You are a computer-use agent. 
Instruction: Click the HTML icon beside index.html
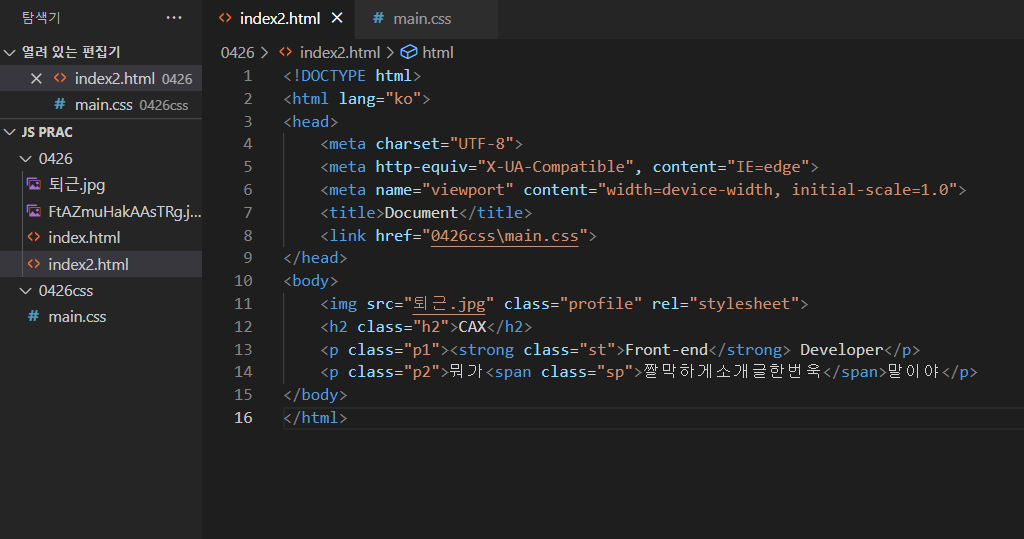pyautogui.click(x=34, y=237)
